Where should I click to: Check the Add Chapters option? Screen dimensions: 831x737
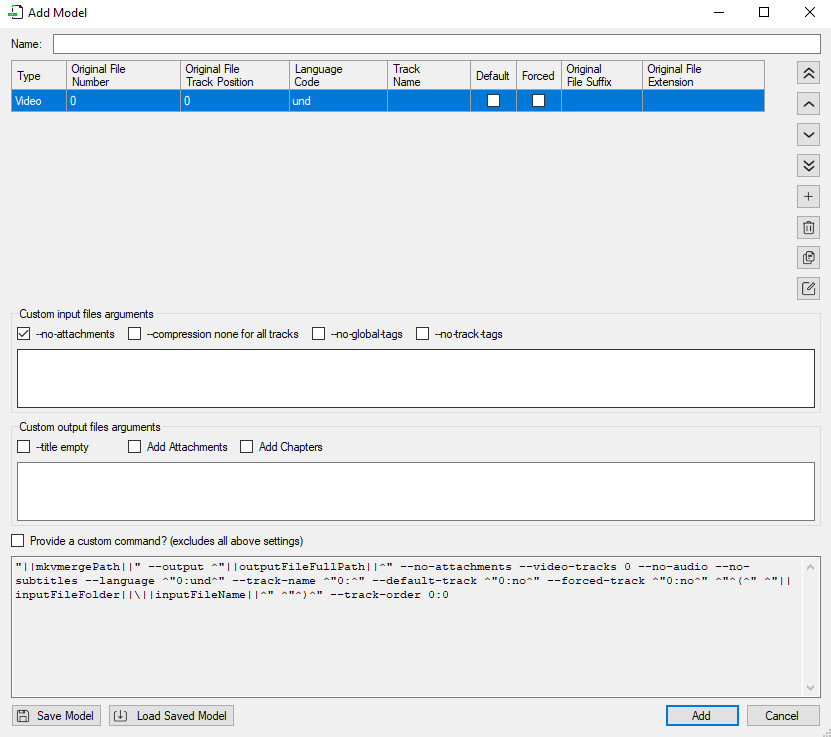point(246,447)
